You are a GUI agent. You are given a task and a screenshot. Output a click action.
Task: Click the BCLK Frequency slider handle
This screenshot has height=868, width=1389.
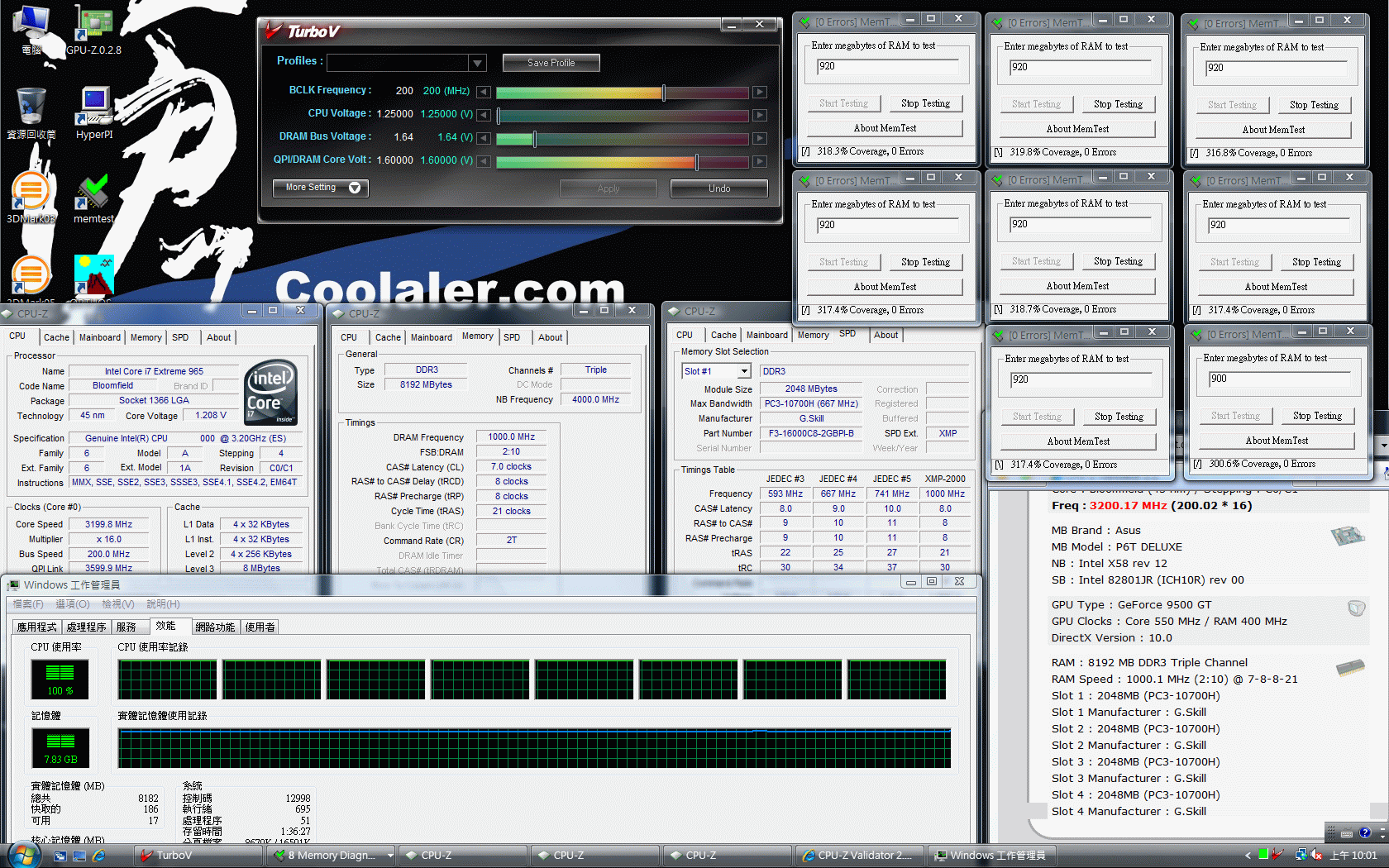pyautogui.click(x=664, y=92)
